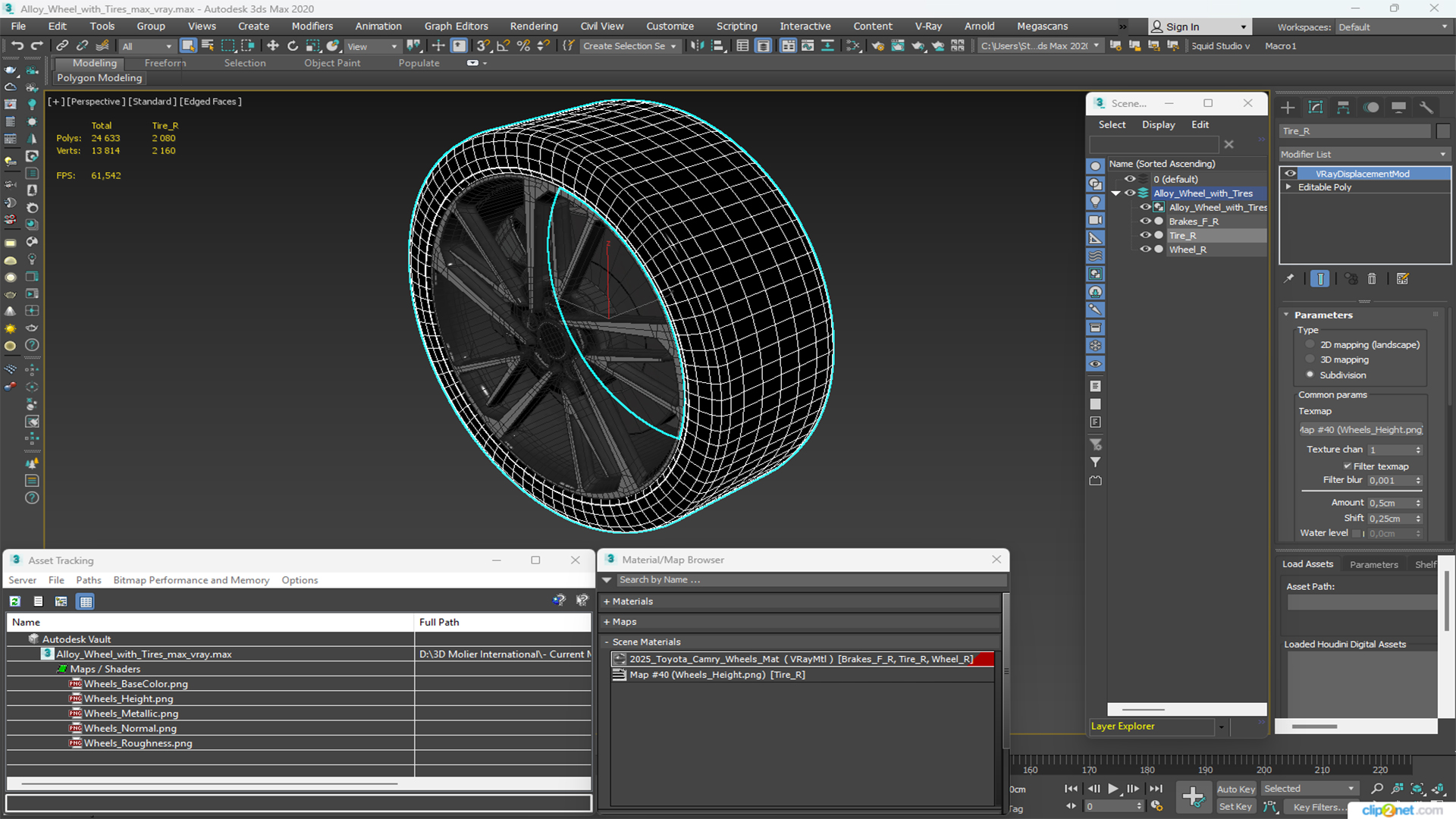Activate the Select Object tool

pos(188,46)
